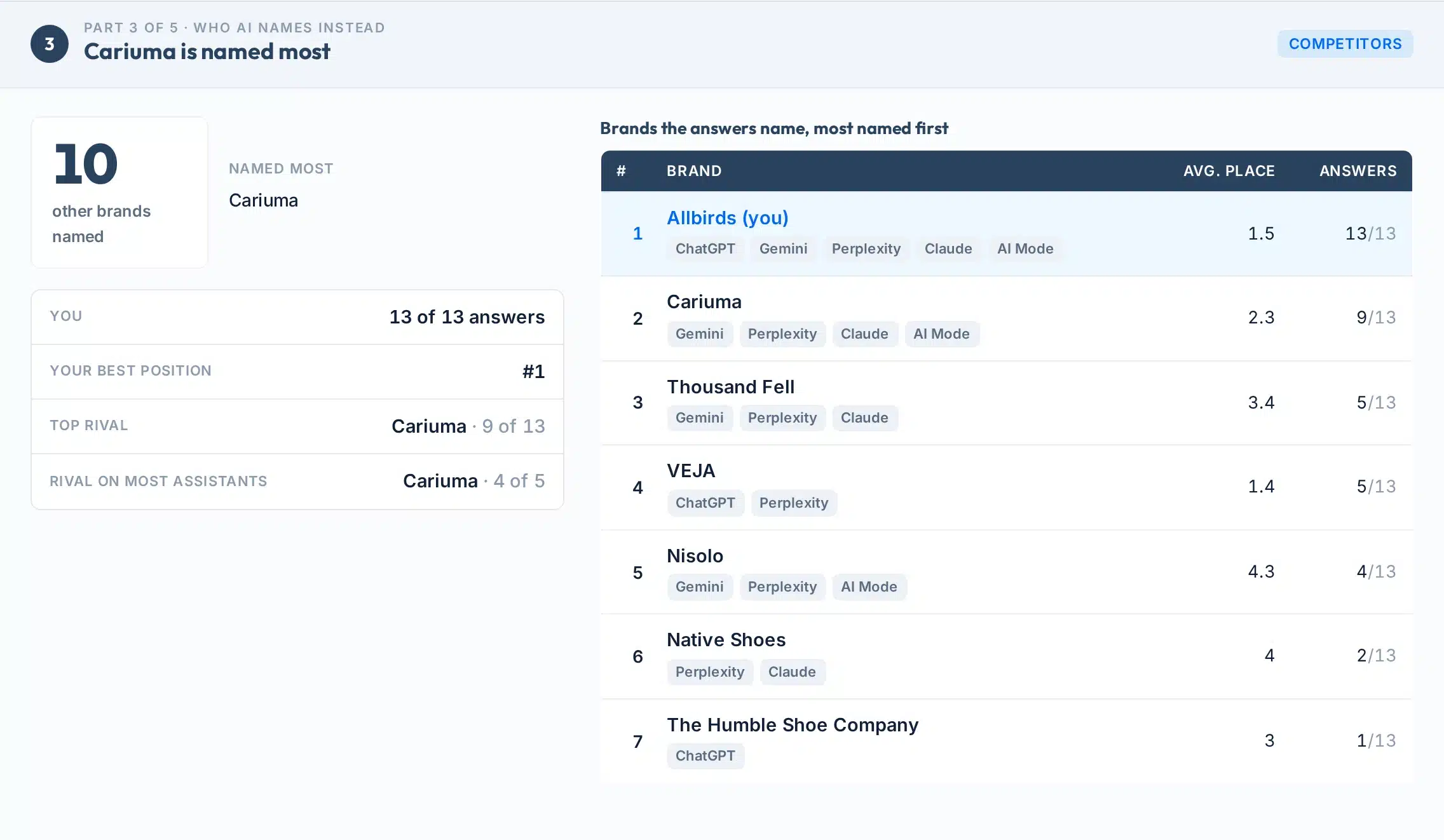This screenshot has width=1444, height=840.
Task: Select Claude tag under Thousand Fell
Action: pyautogui.click(x=864, y=418)
